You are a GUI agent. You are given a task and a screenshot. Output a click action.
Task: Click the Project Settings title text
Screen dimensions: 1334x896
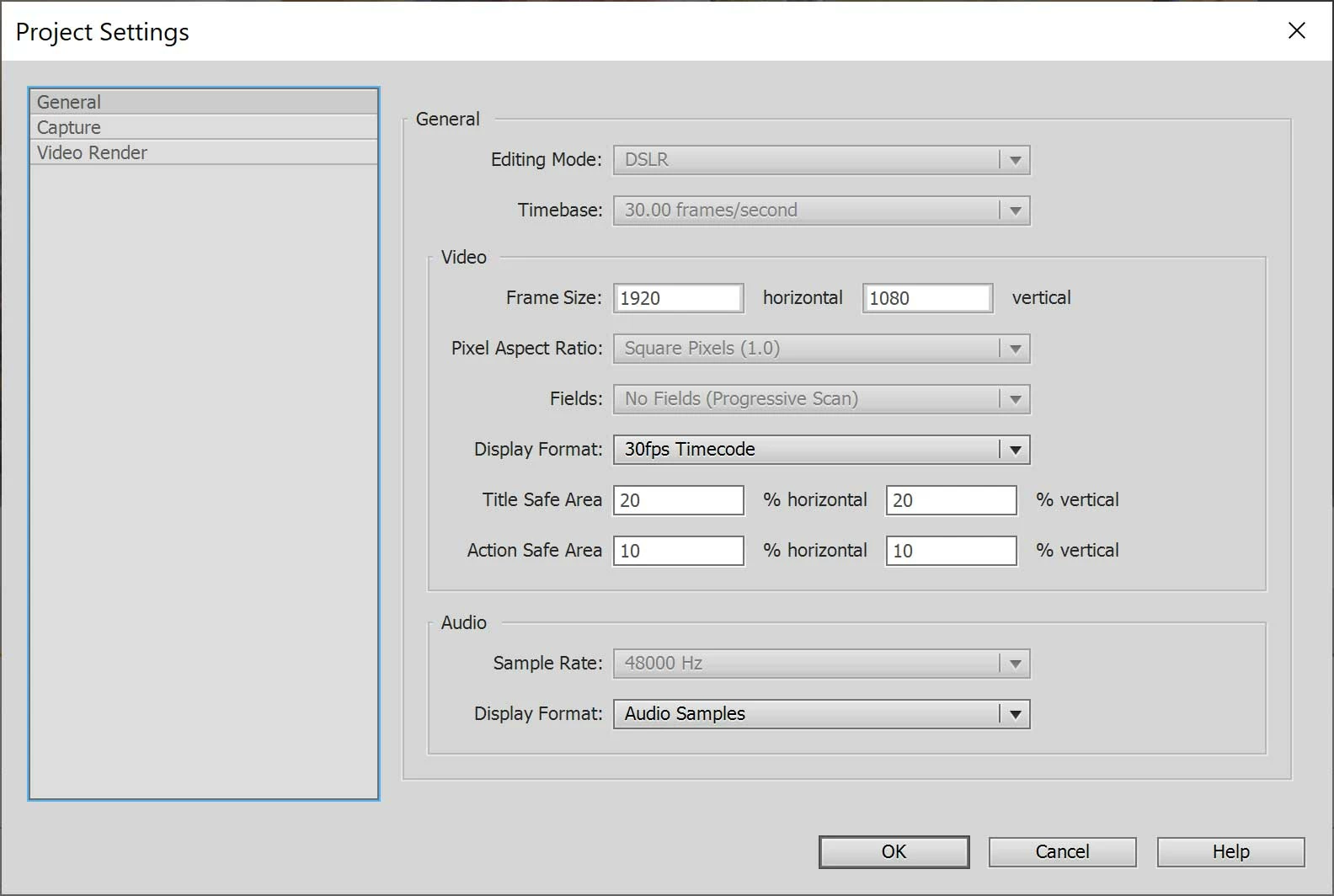tap(103, 32)
